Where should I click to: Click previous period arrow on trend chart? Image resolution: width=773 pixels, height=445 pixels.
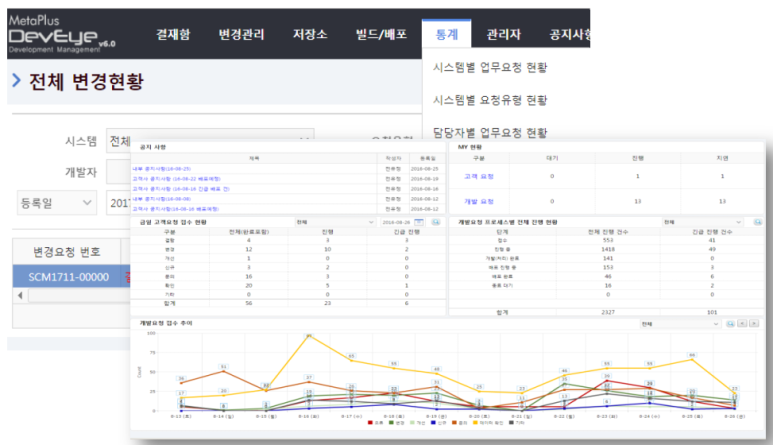742,324
